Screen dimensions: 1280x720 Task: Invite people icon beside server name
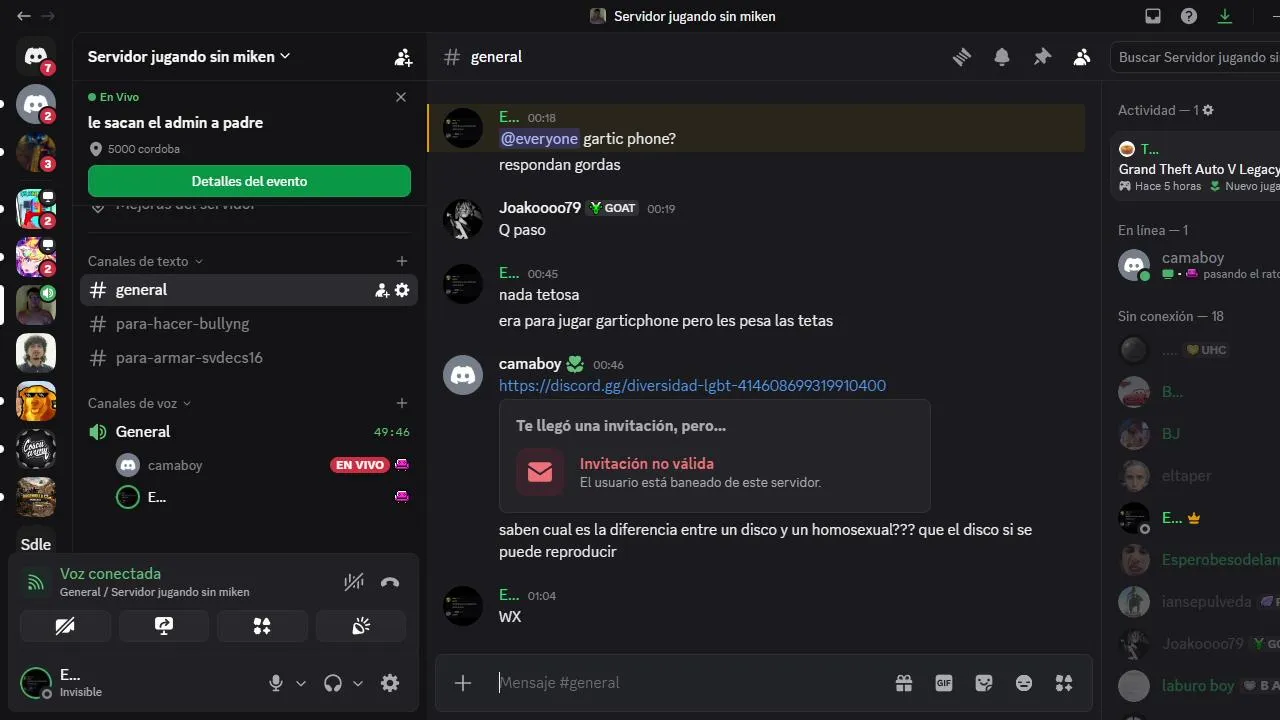(x=403, y=57)
